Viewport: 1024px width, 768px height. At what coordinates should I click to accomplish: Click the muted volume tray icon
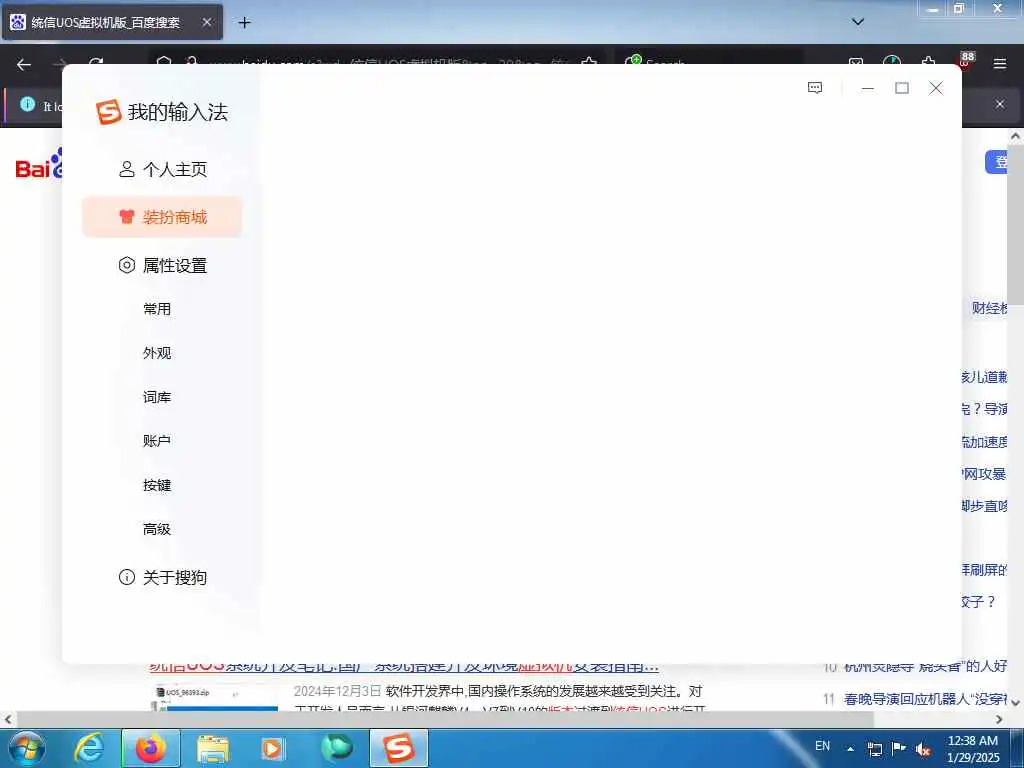(923, 750)
